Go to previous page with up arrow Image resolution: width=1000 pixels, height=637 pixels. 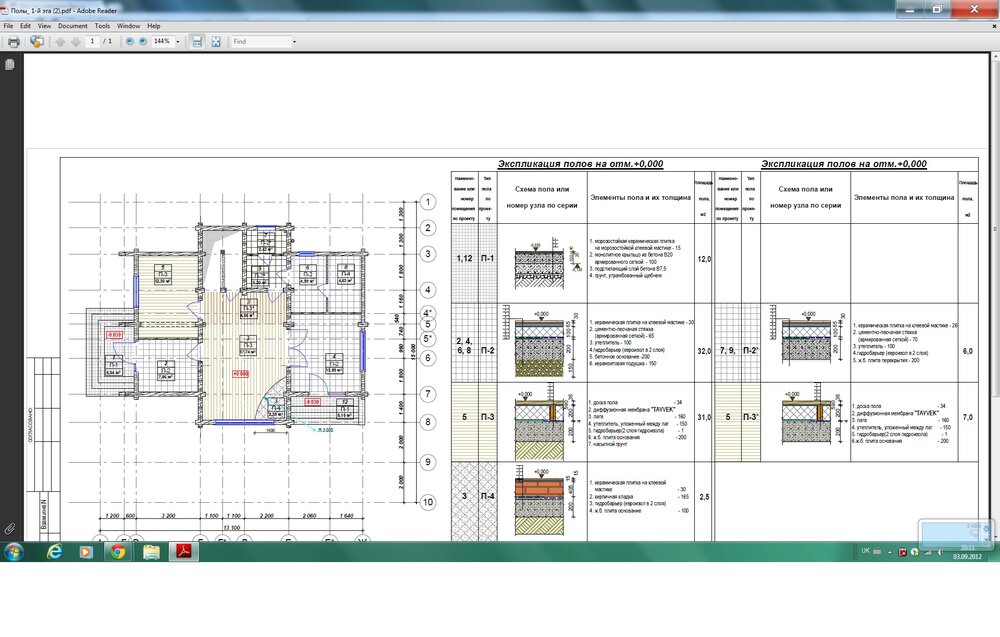[60, 42]
